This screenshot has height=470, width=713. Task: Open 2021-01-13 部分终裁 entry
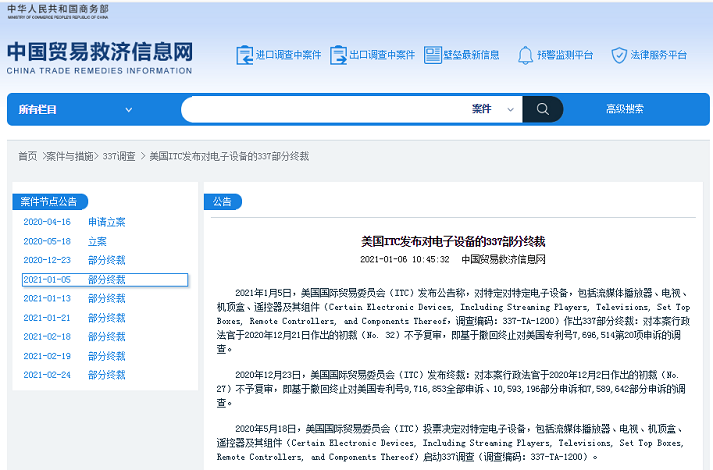75,298
